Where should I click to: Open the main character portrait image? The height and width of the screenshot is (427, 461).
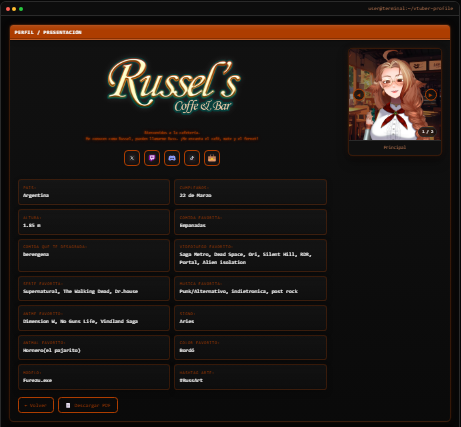pos(395,95)
